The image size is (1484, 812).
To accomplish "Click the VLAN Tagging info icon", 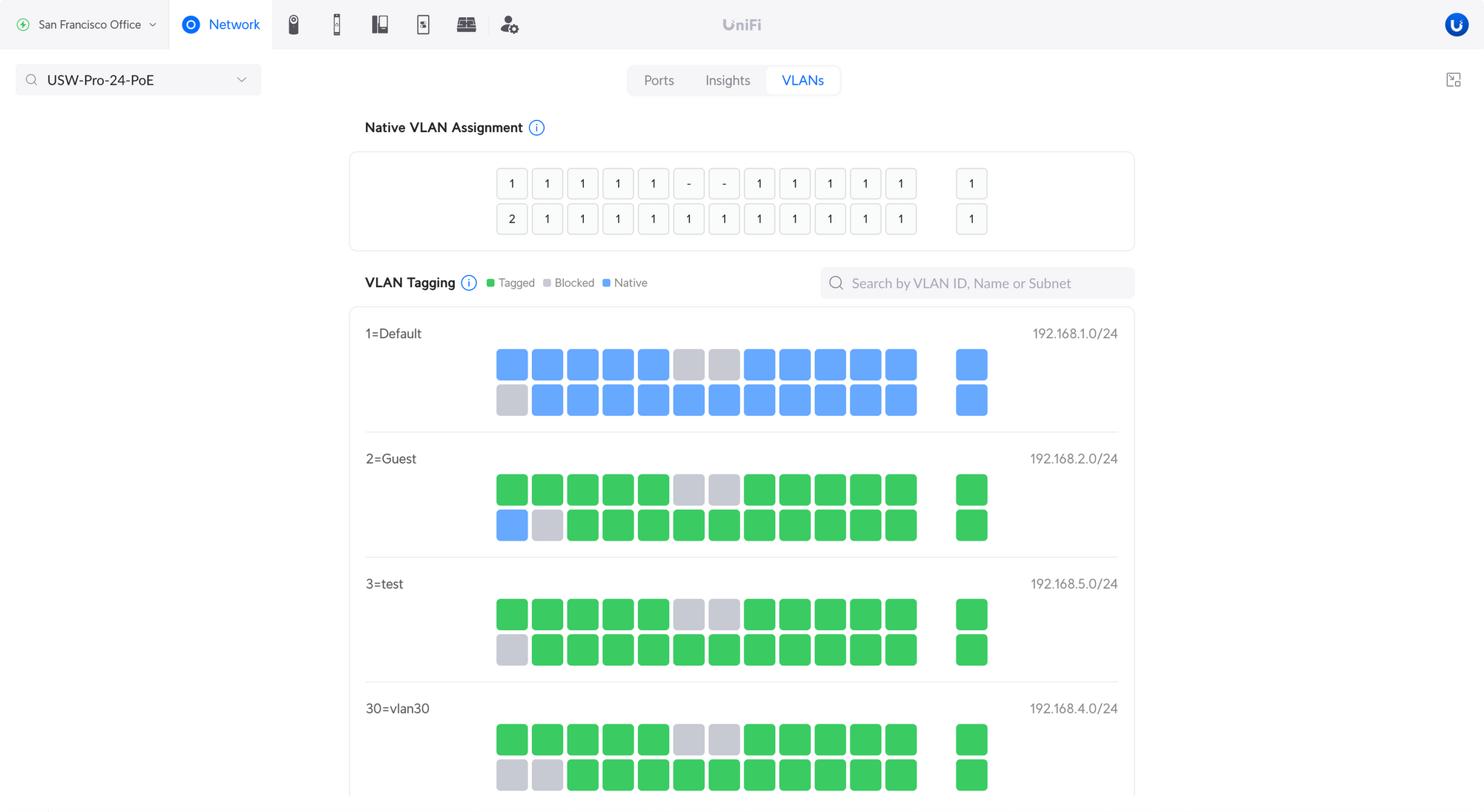I will coord(469,283).
